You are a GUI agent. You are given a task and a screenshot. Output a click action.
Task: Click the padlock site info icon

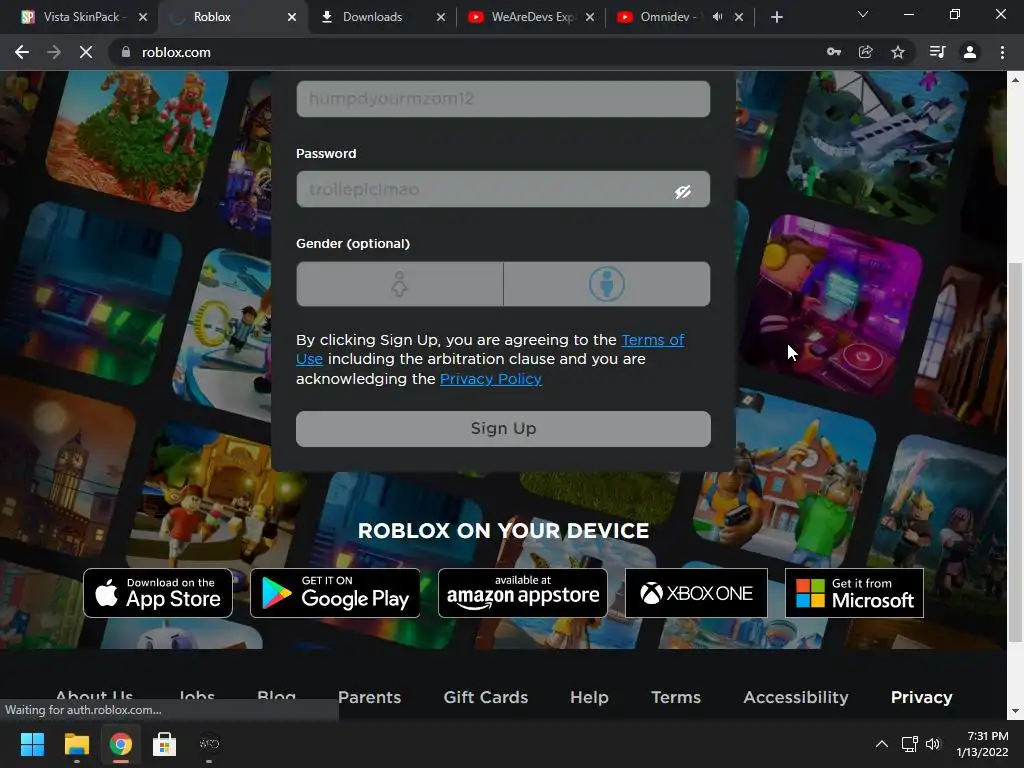126,52
